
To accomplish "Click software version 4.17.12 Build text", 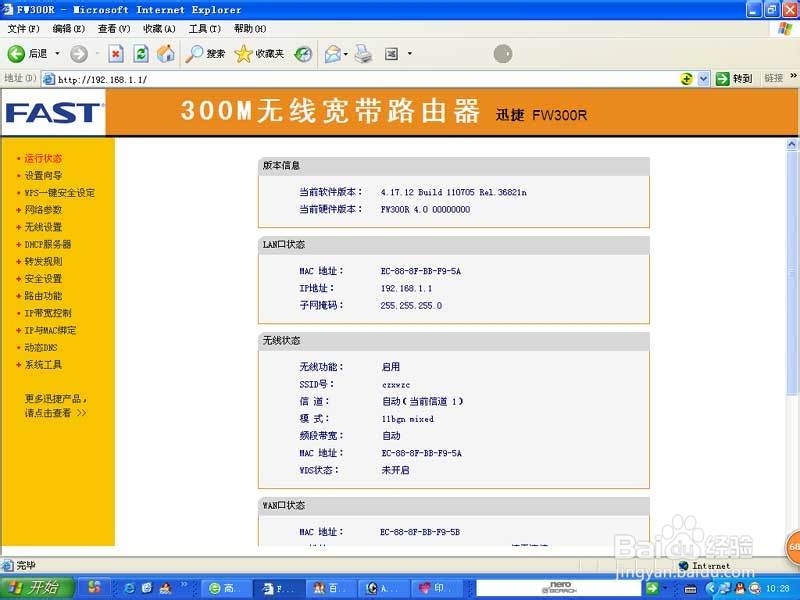I will click(454, 192).
